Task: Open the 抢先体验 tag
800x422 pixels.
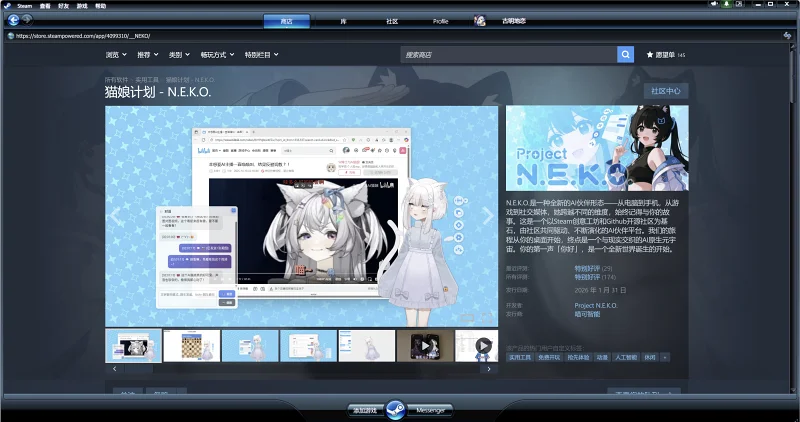Action: coord(579,357)
